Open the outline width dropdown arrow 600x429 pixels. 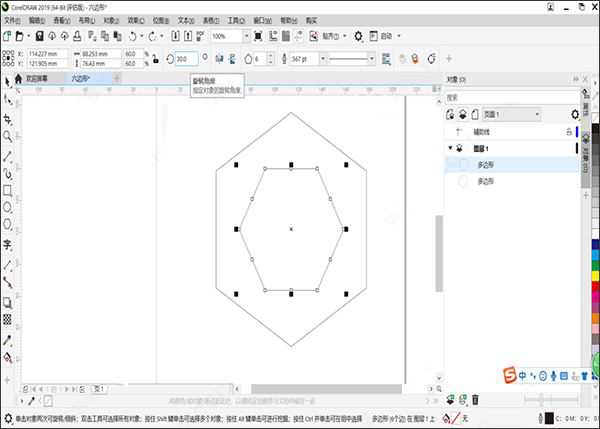pos(323,59)
